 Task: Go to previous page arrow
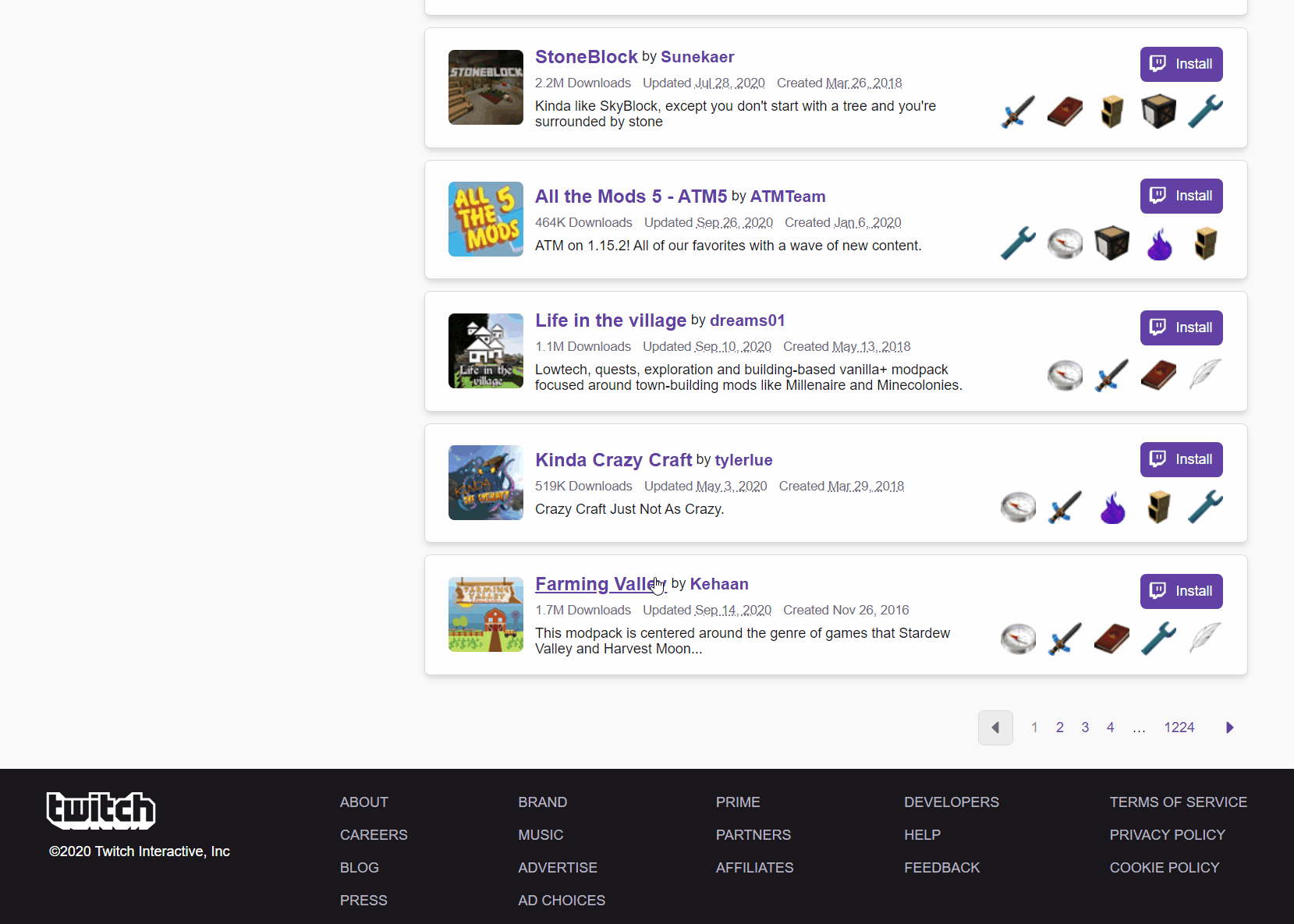click(x=995, y=728)
